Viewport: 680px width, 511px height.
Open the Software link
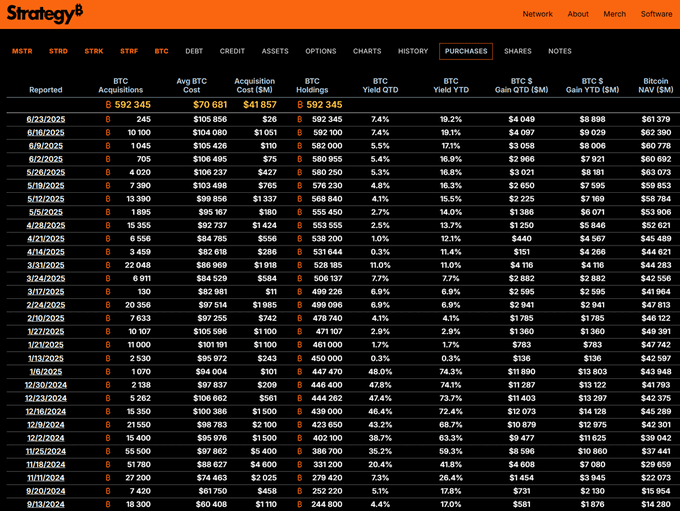coord(657,14)
